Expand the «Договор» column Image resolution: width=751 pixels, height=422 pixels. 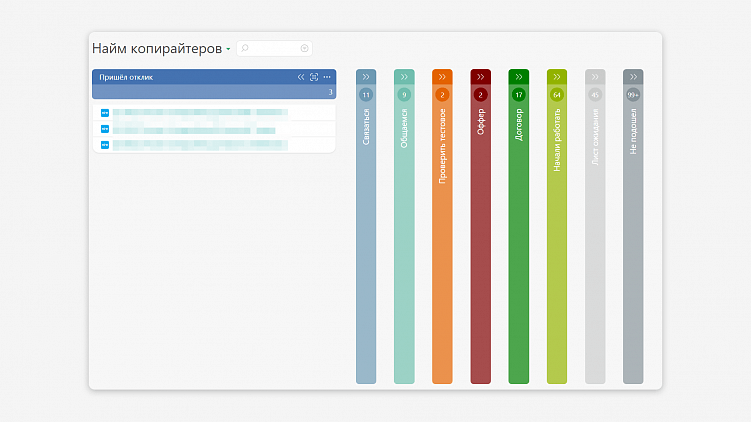coord(518,76)
